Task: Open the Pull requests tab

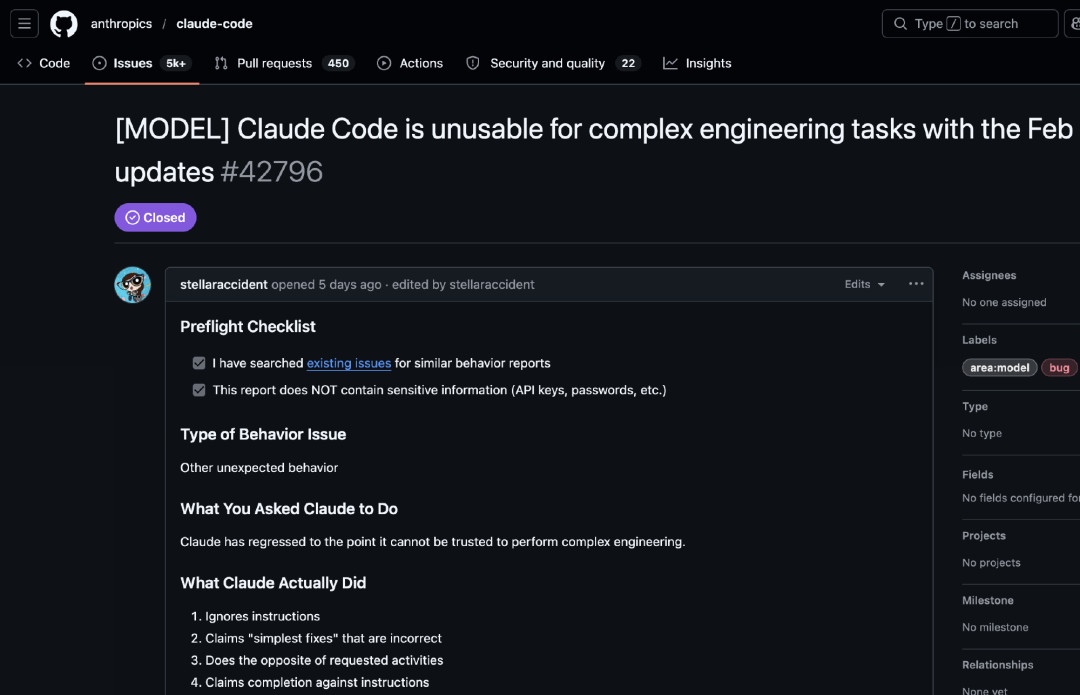Action: 284,63
